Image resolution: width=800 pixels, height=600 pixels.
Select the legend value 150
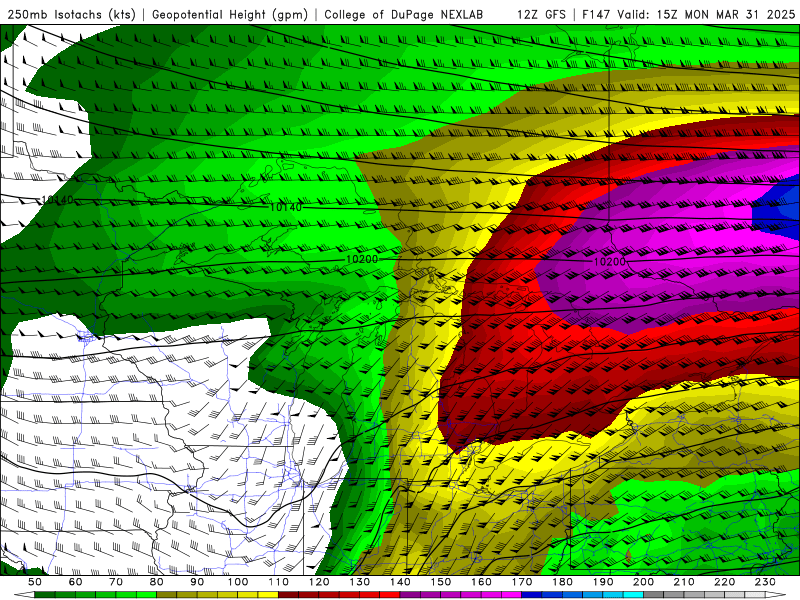point(441,582)
